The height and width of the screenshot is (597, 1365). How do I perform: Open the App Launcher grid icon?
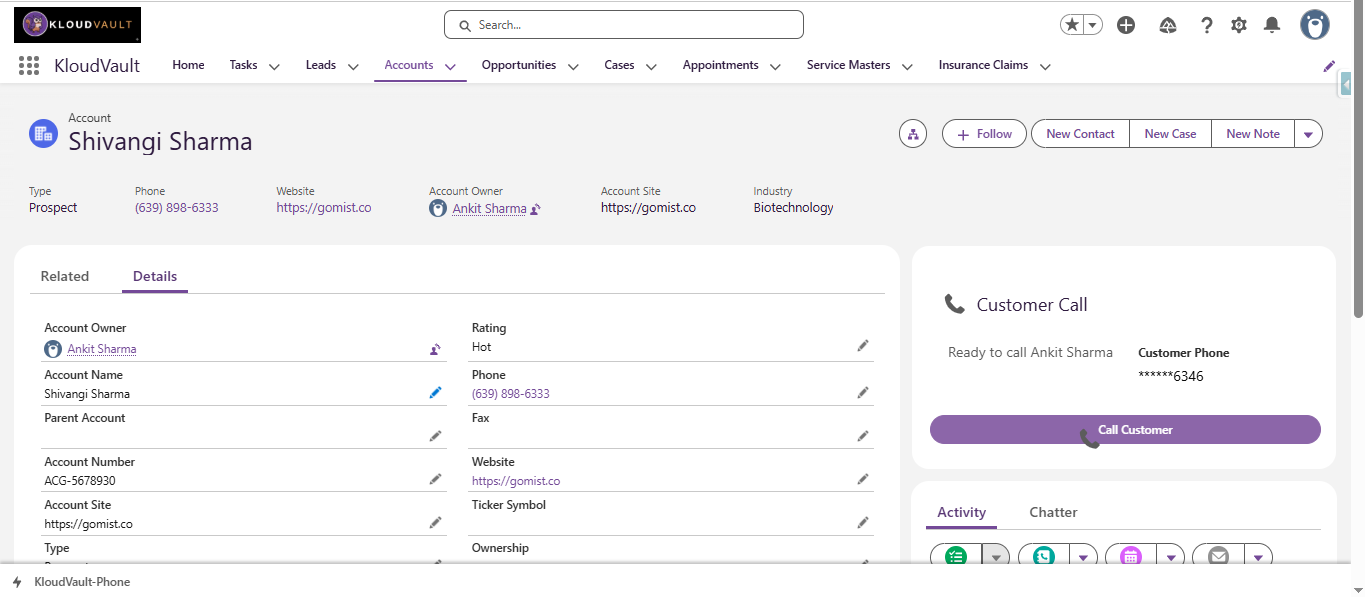tap(29, 66)
